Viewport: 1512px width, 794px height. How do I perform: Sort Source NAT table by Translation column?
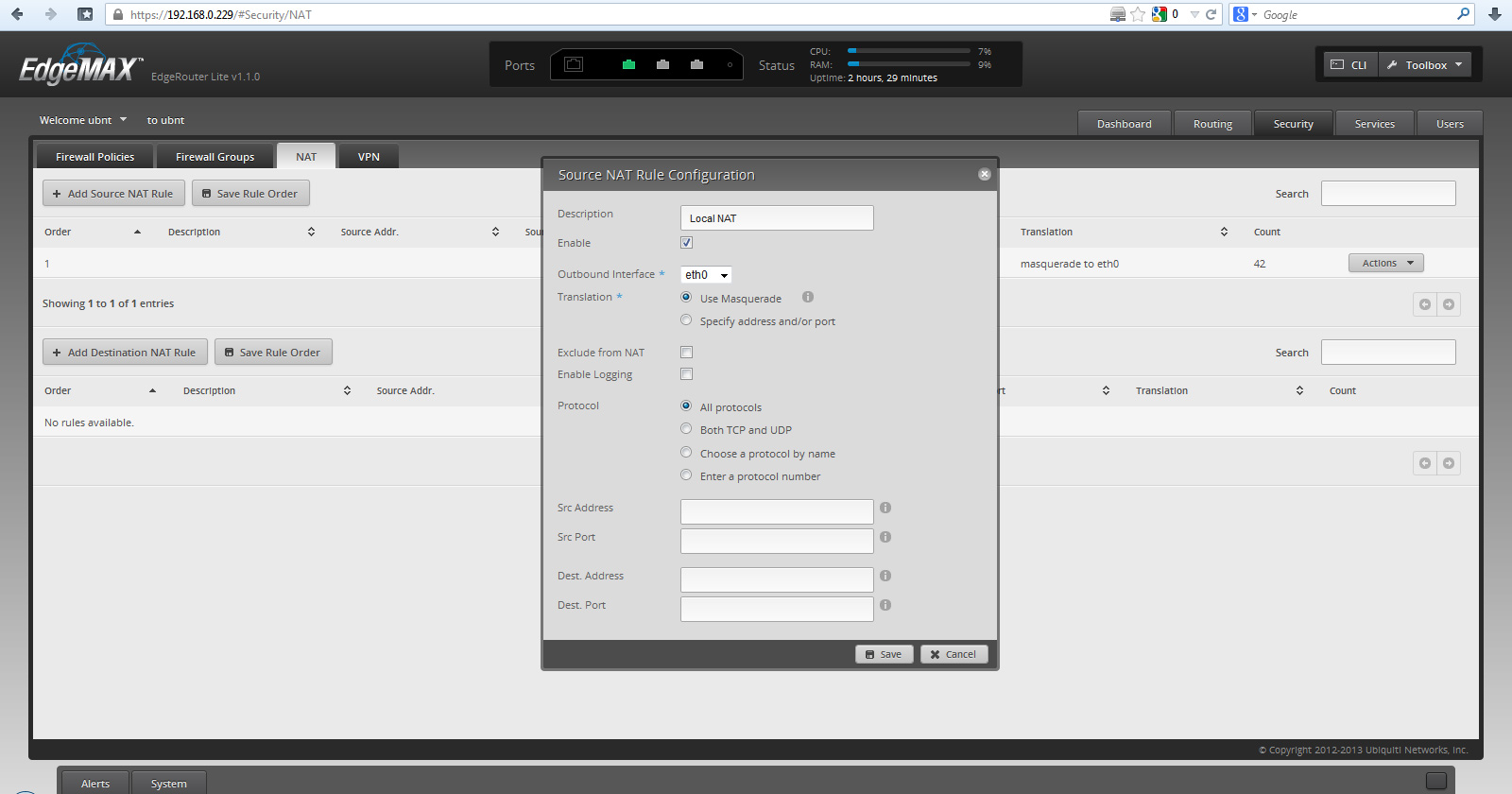[x=1124, y=232]
